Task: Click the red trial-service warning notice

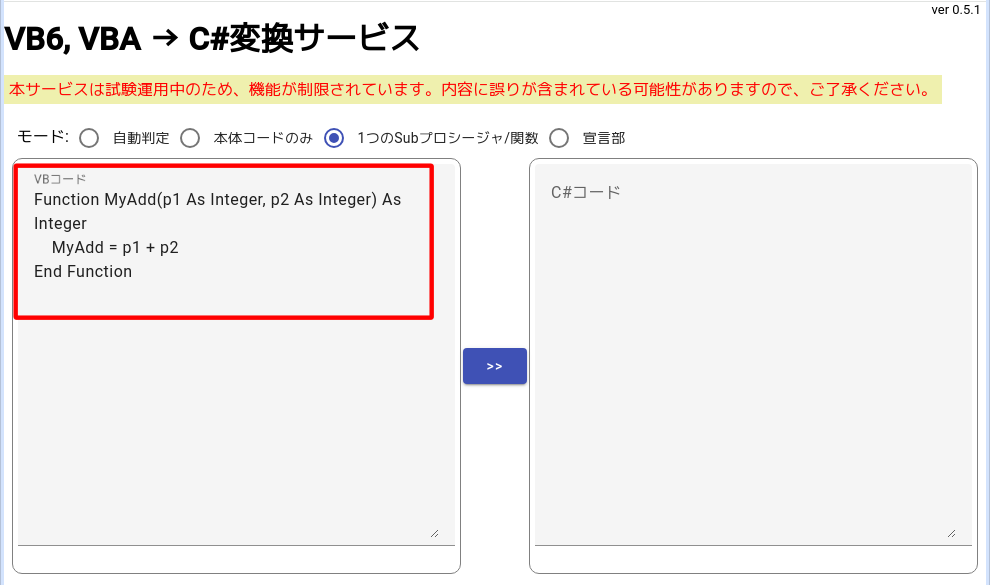Action: click(473, 90)
